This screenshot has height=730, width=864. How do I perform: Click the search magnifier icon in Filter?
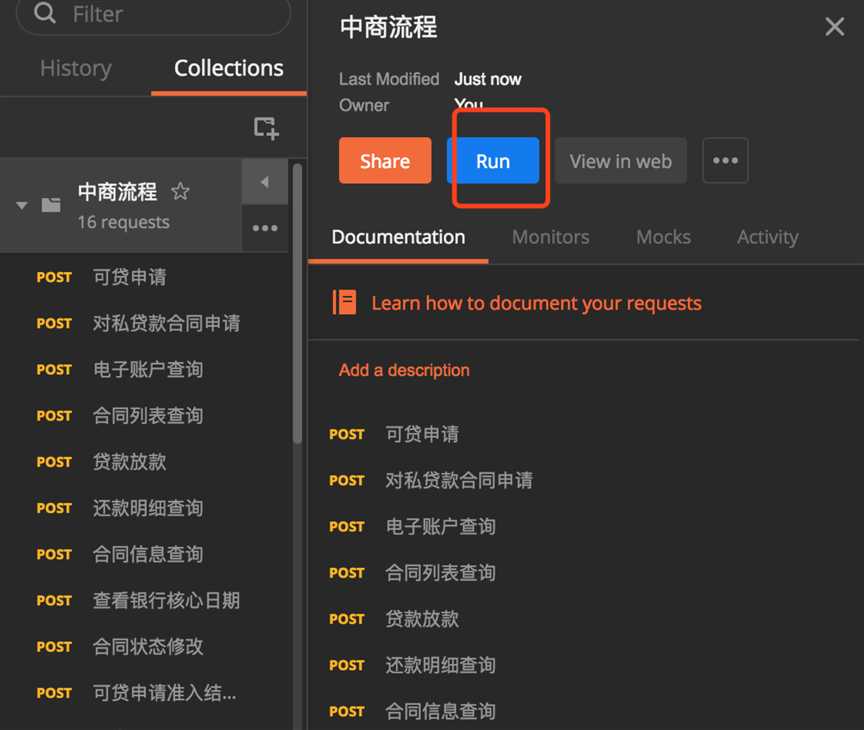[45, 12]
